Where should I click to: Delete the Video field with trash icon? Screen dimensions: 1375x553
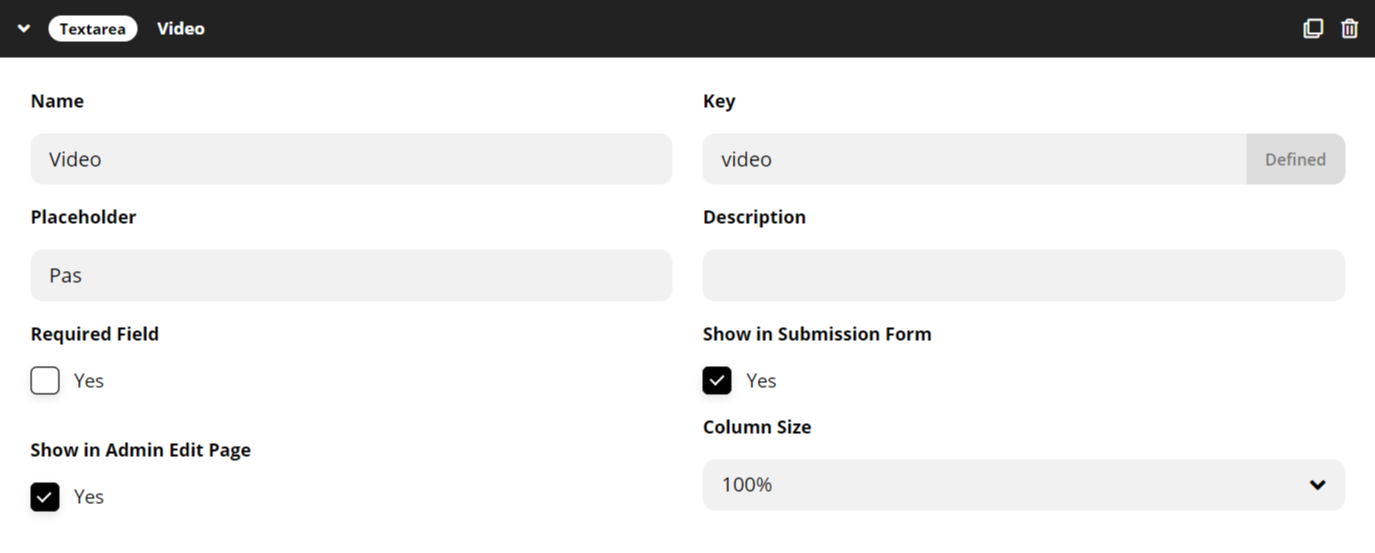click(1349, 29)
